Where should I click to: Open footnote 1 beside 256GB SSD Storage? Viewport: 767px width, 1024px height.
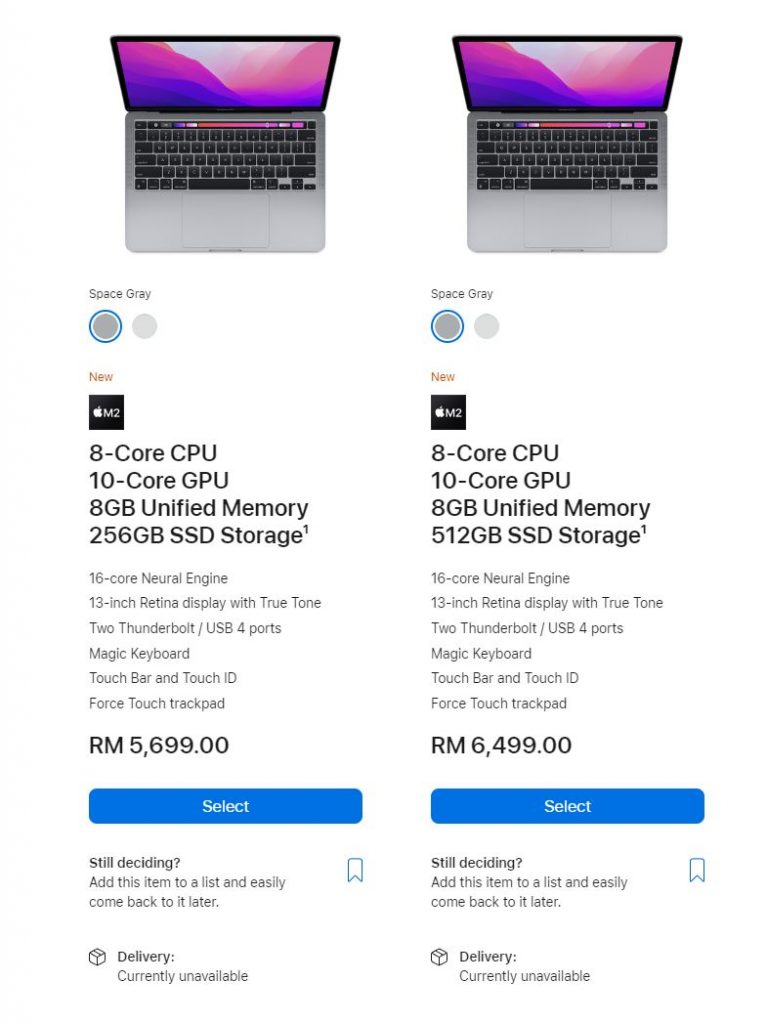[x=306, y=528]
